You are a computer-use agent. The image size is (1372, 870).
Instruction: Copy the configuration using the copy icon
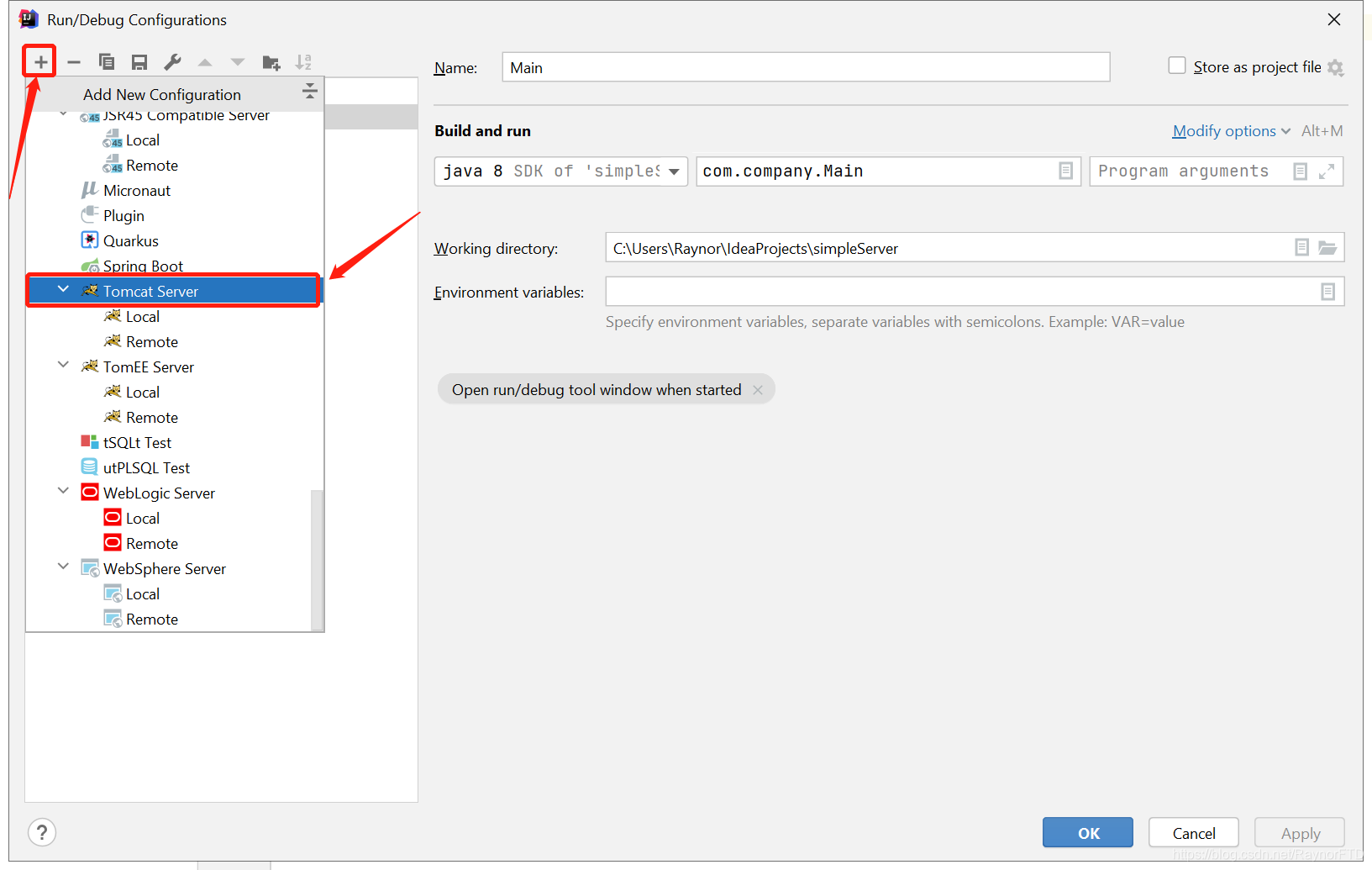point(107,62)
